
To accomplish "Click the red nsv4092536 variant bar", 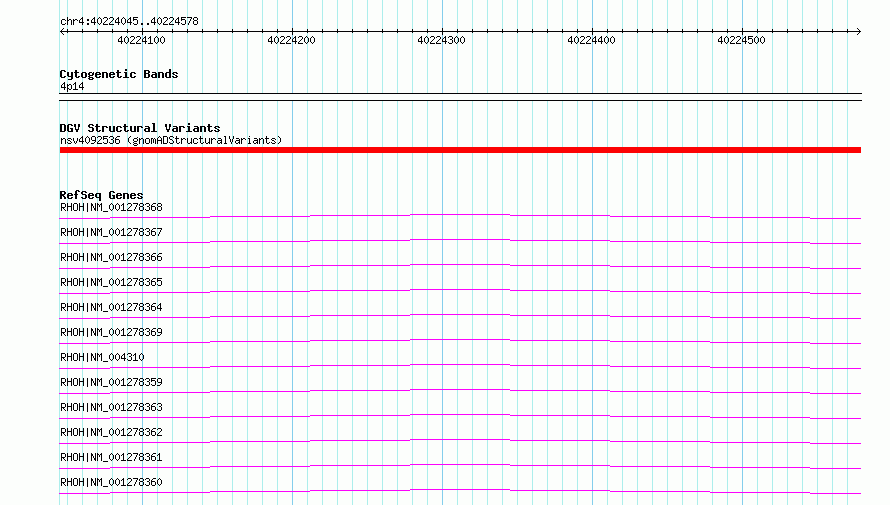I will pos(460,150).
